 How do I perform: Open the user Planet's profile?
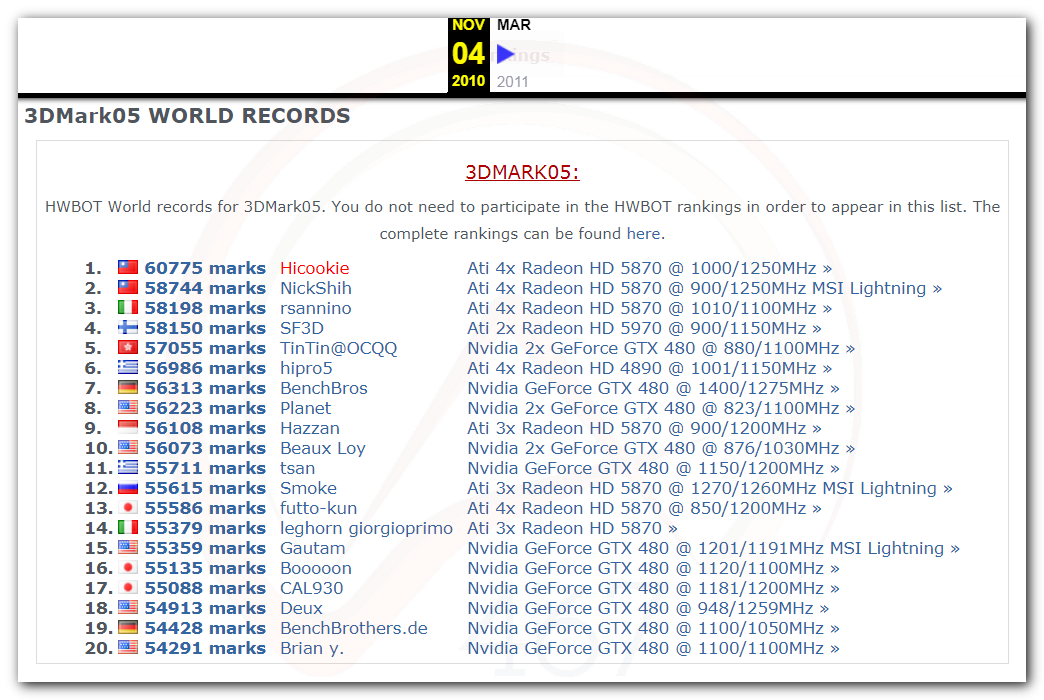305,408
